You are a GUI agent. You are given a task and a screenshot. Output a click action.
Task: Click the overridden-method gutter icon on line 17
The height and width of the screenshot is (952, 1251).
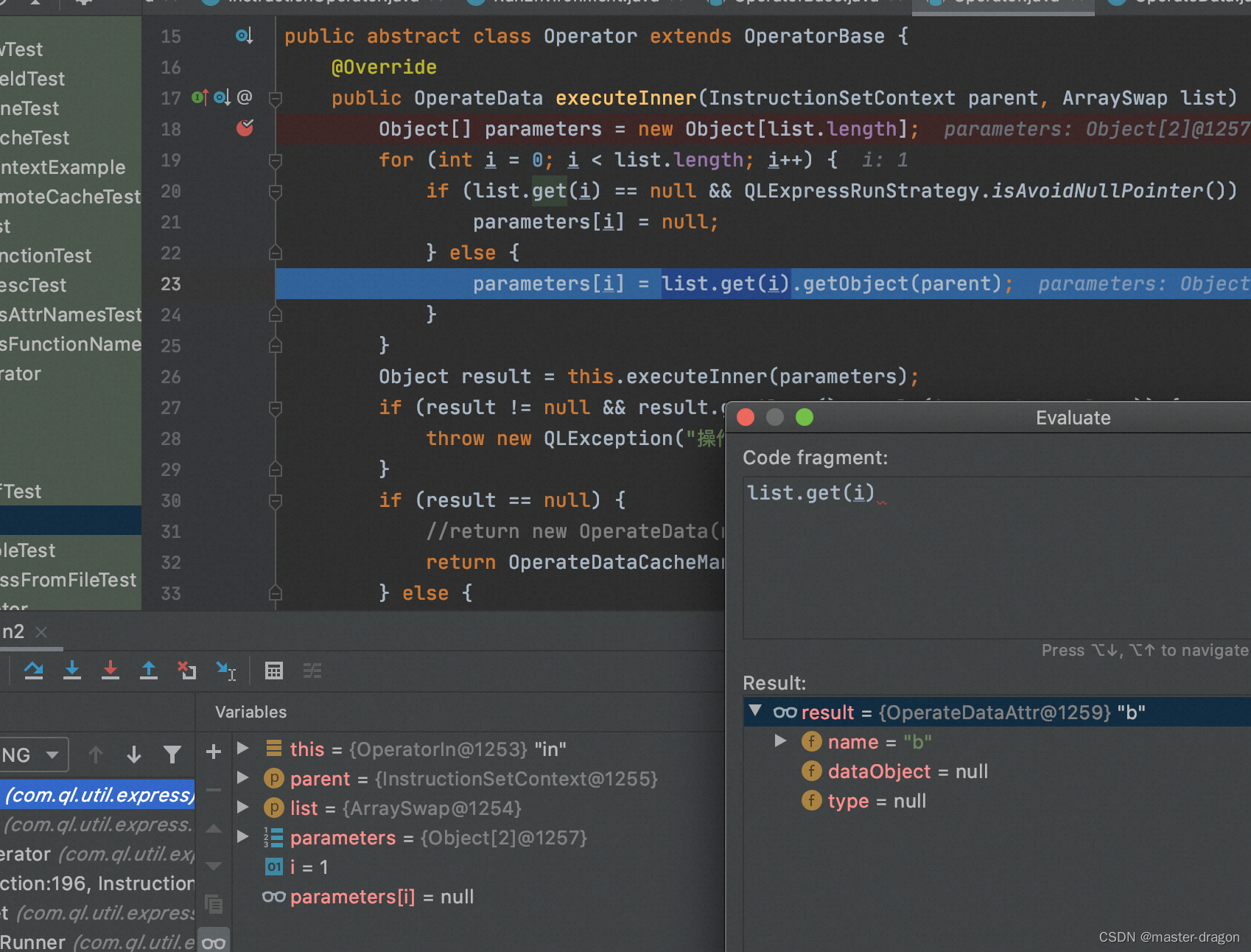point(222,97)
